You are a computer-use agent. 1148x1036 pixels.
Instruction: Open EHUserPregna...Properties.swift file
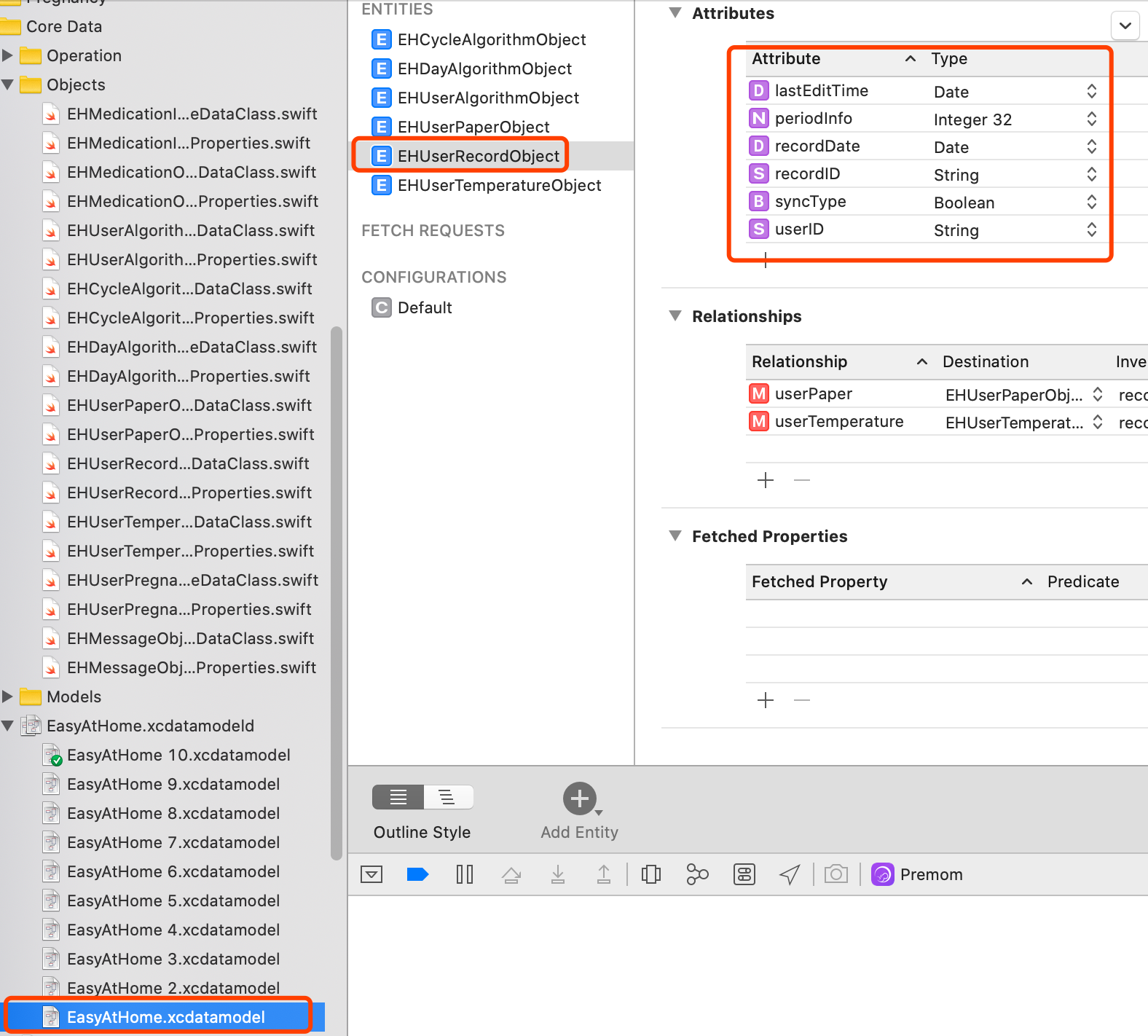pos(177,609)
